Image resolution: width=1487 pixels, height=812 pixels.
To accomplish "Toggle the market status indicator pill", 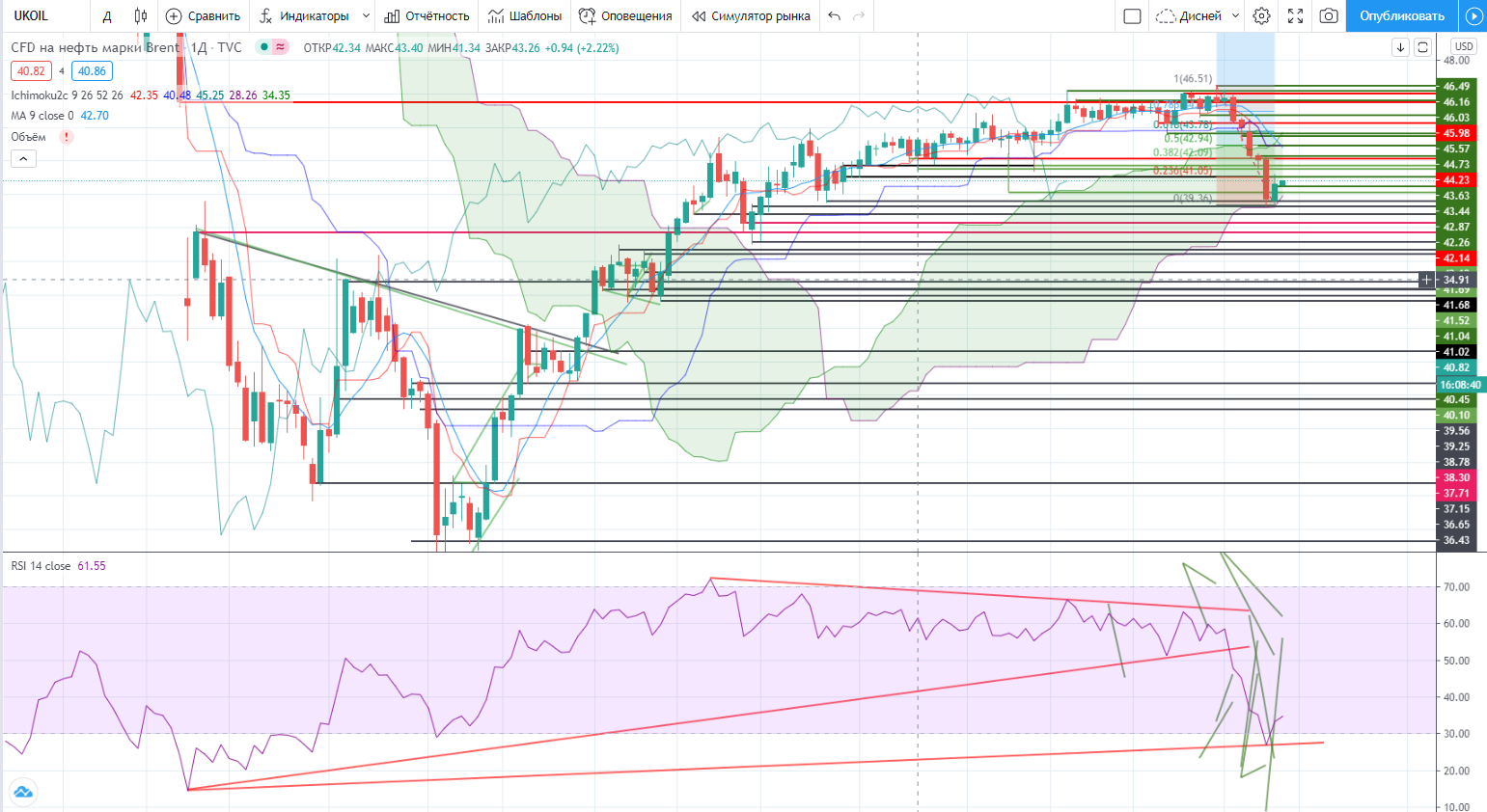I will tap(272, 47).
